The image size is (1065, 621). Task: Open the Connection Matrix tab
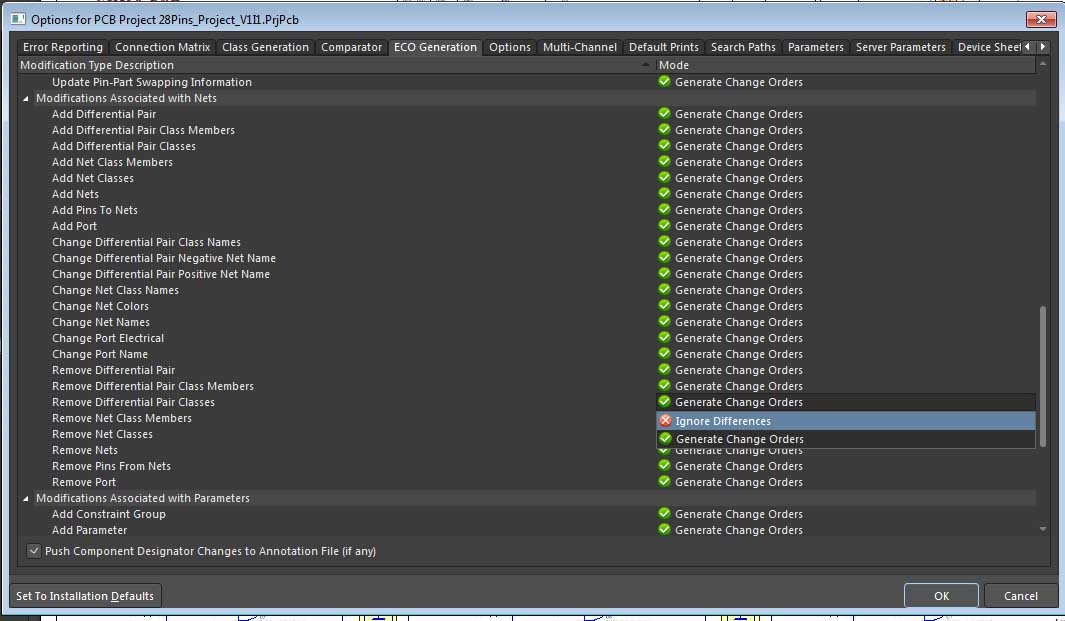tap(162, 47)
